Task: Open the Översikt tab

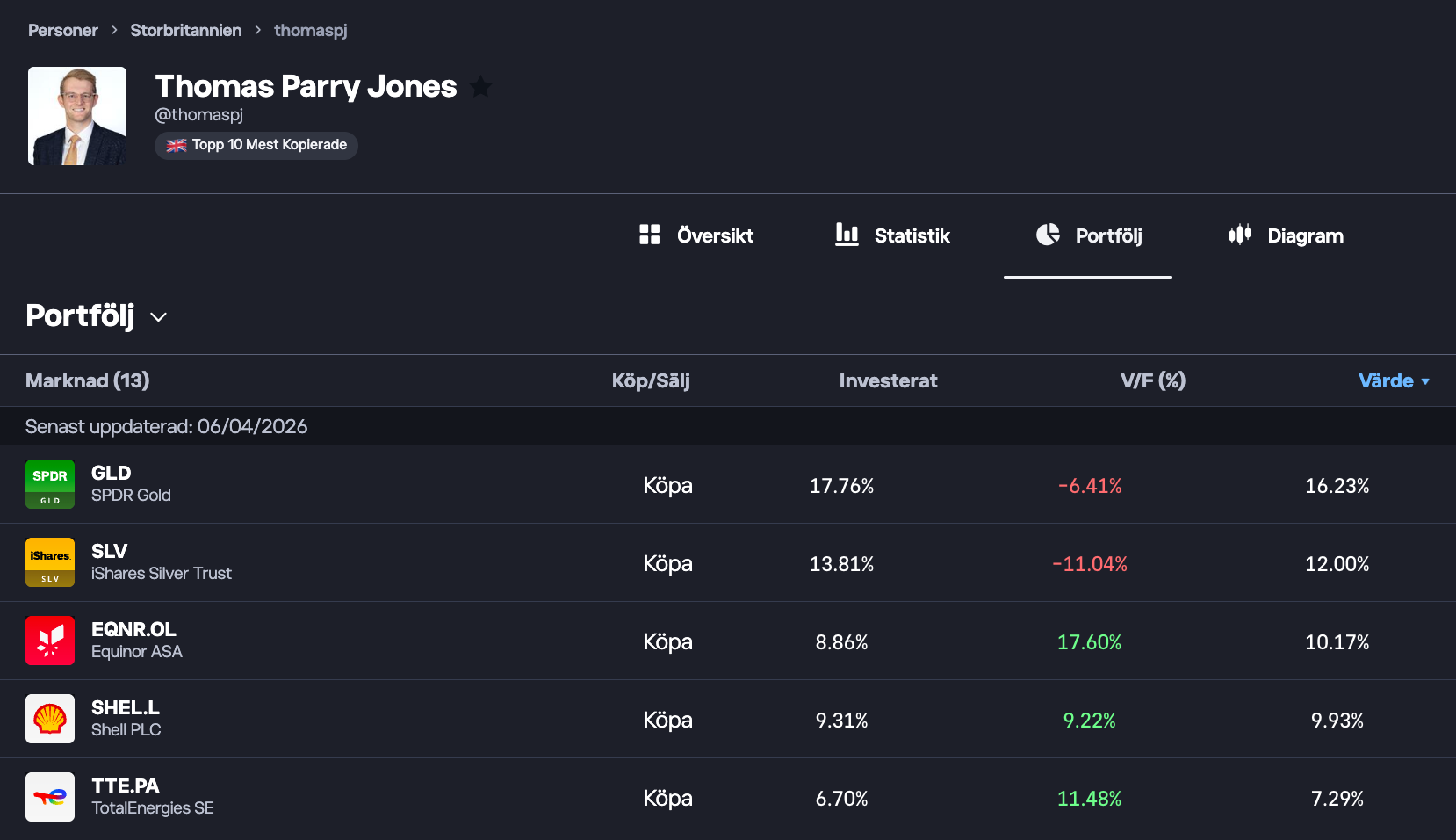Action: pyautogui.click(x=696, y=235)
